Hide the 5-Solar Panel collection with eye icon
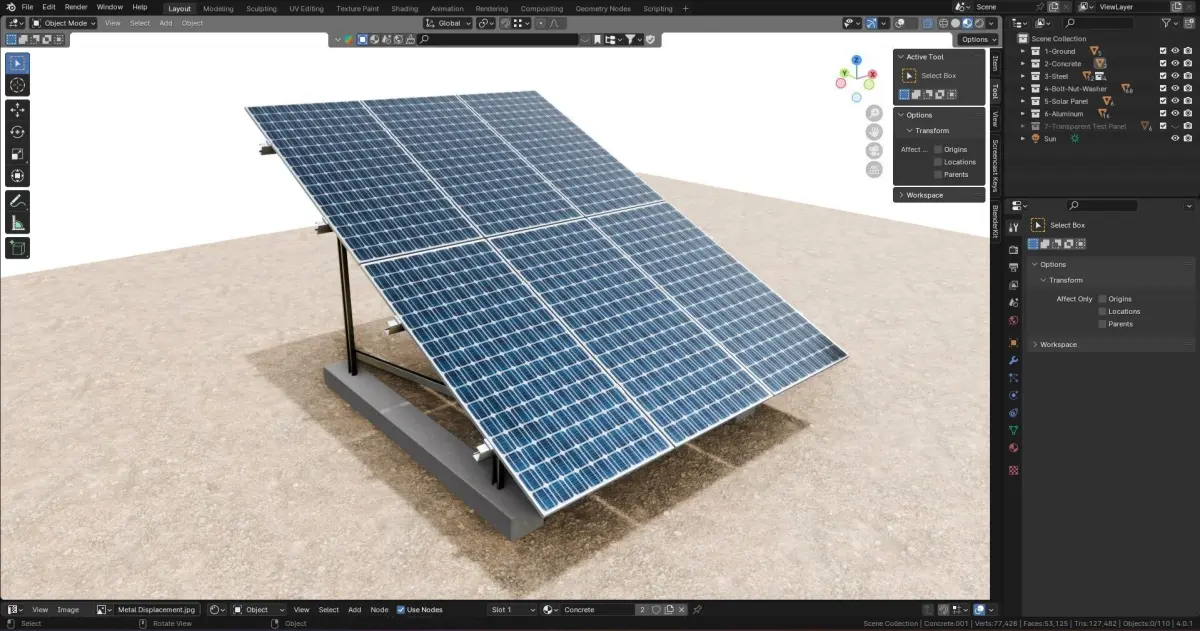The width and height of the screenshot is (1200, 631). click(x=1175, y=101)
